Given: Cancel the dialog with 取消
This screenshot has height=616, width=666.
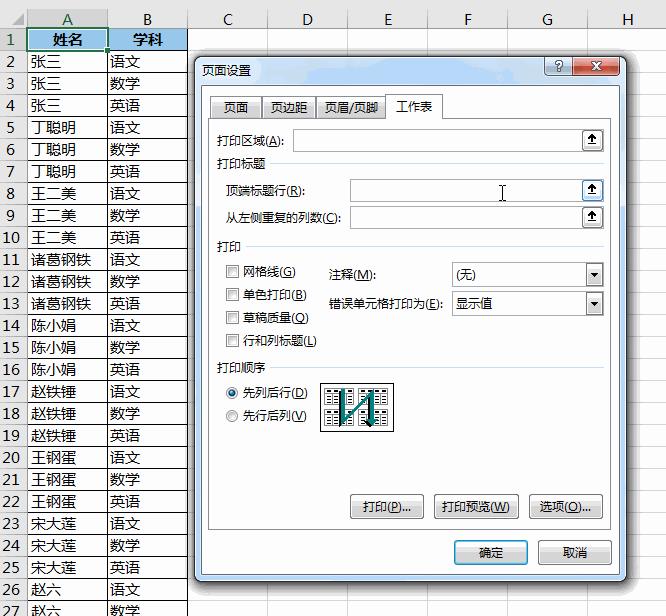Looking at the screenshot, I should pos(575,552).
